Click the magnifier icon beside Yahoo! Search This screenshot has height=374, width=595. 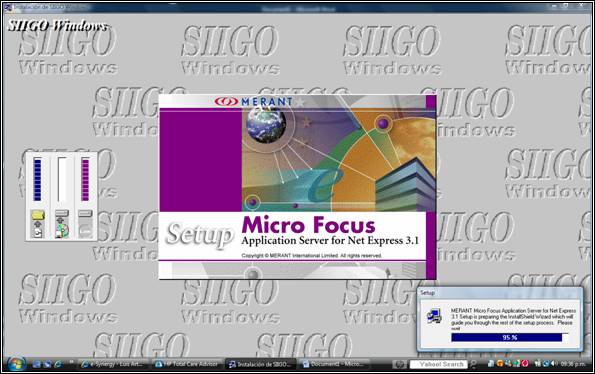(473, 364)
